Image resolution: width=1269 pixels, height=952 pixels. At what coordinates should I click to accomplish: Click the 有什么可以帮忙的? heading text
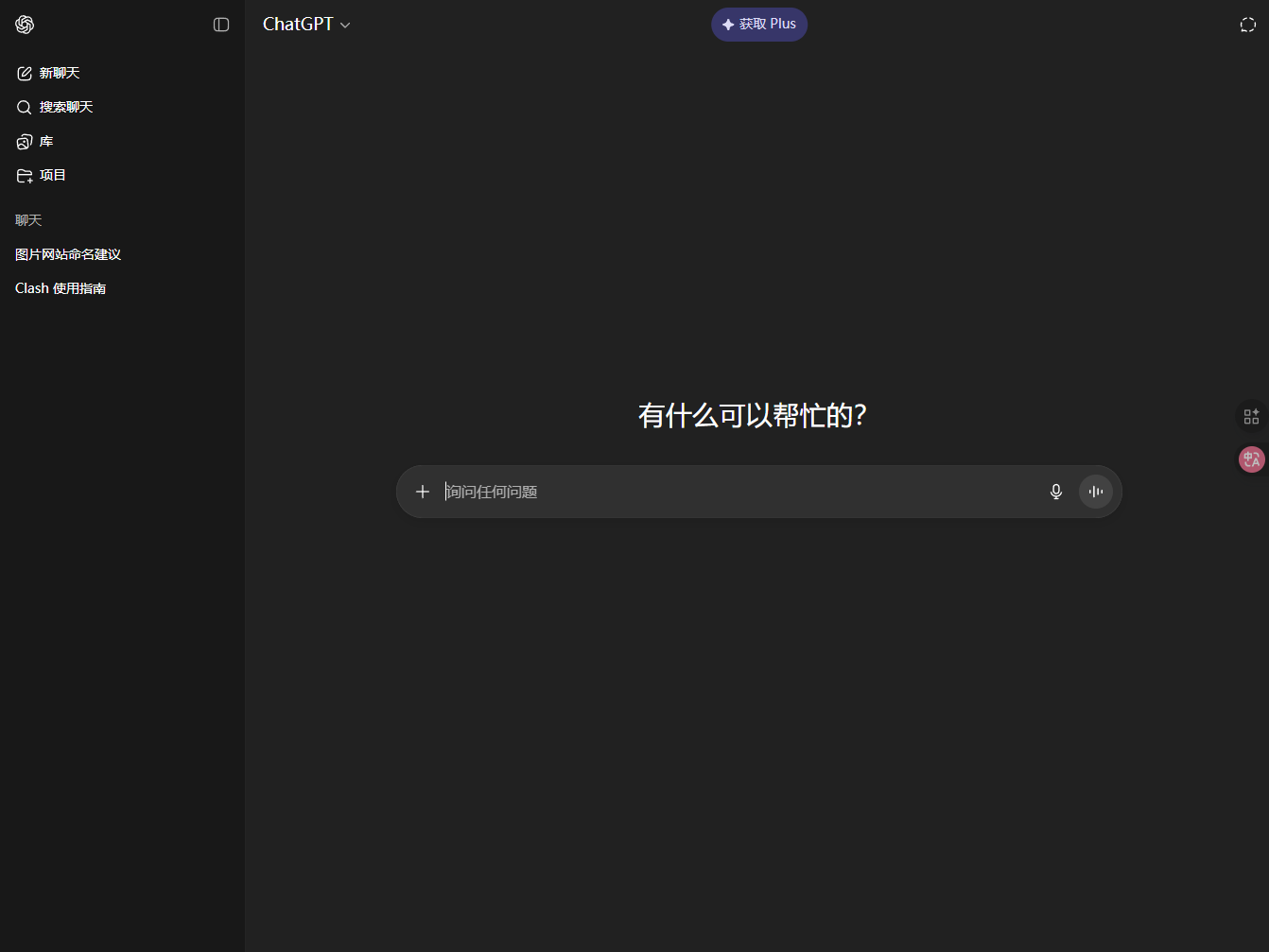point(752,415)
